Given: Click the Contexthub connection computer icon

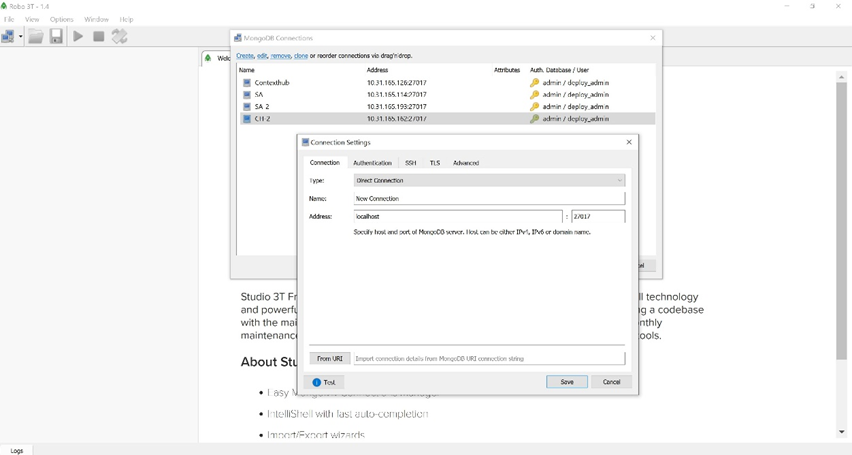Looking at the screenshot, I should point(247,83).
